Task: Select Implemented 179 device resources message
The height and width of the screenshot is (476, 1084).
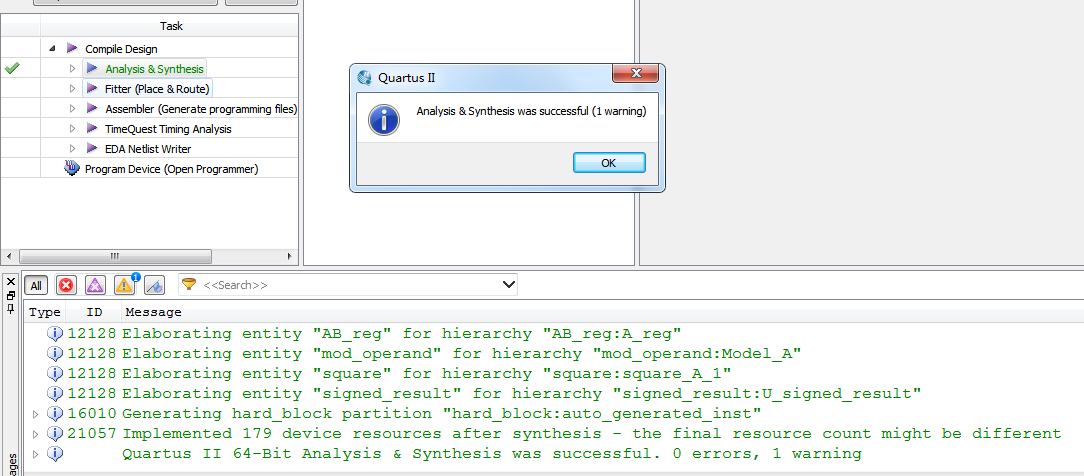Action: click(x=591, y=434)
